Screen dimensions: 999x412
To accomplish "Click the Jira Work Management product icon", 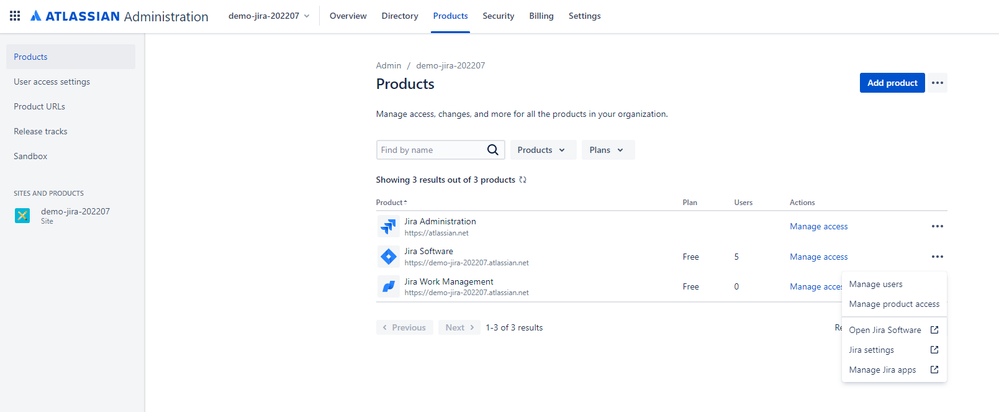I will [388, 287].
